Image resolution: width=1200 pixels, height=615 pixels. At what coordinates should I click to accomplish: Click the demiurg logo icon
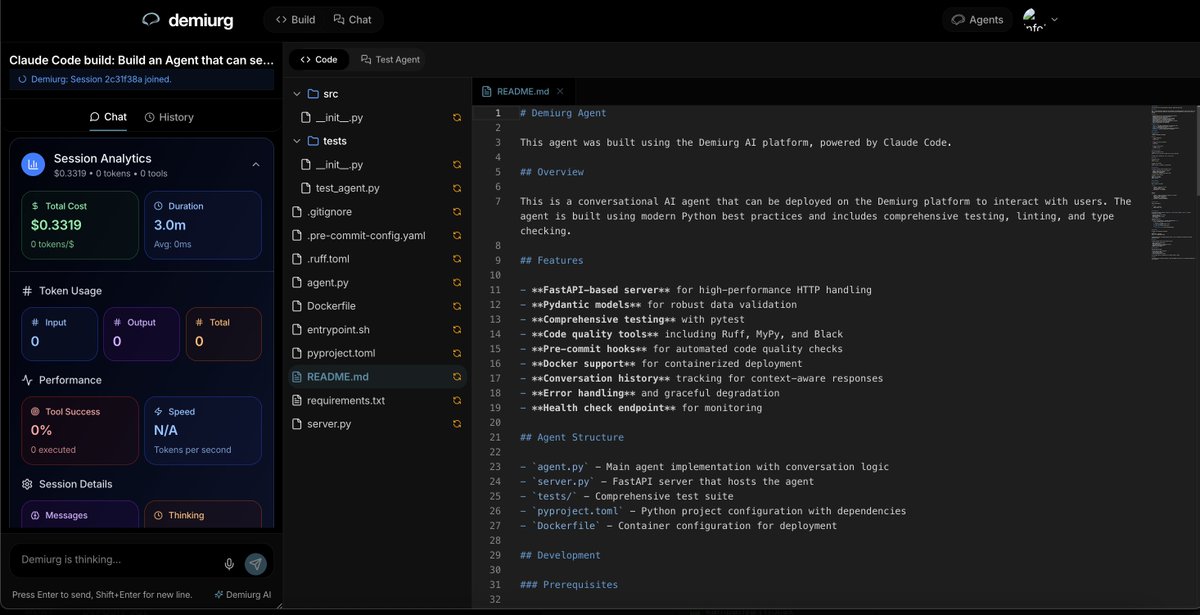pyautogui.click(x=151, y=19)
